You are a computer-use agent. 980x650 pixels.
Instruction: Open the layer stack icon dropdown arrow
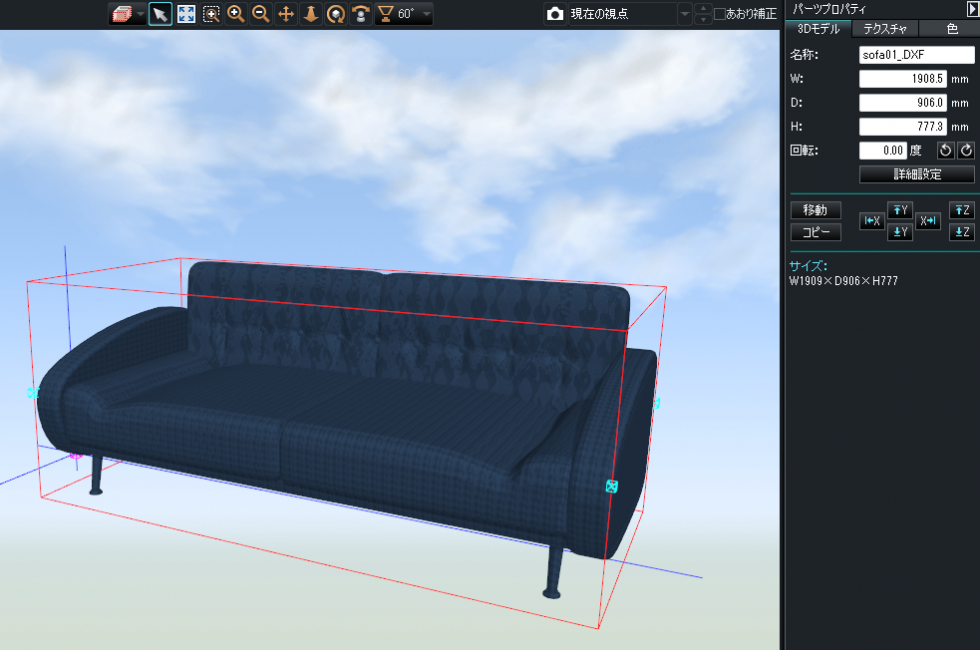140,14
